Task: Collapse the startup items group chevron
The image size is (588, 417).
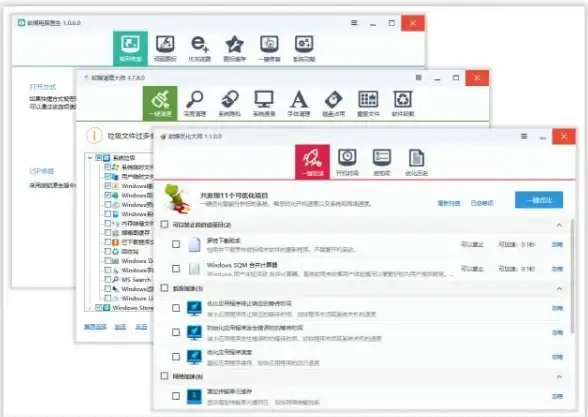Action: point(559,225)
